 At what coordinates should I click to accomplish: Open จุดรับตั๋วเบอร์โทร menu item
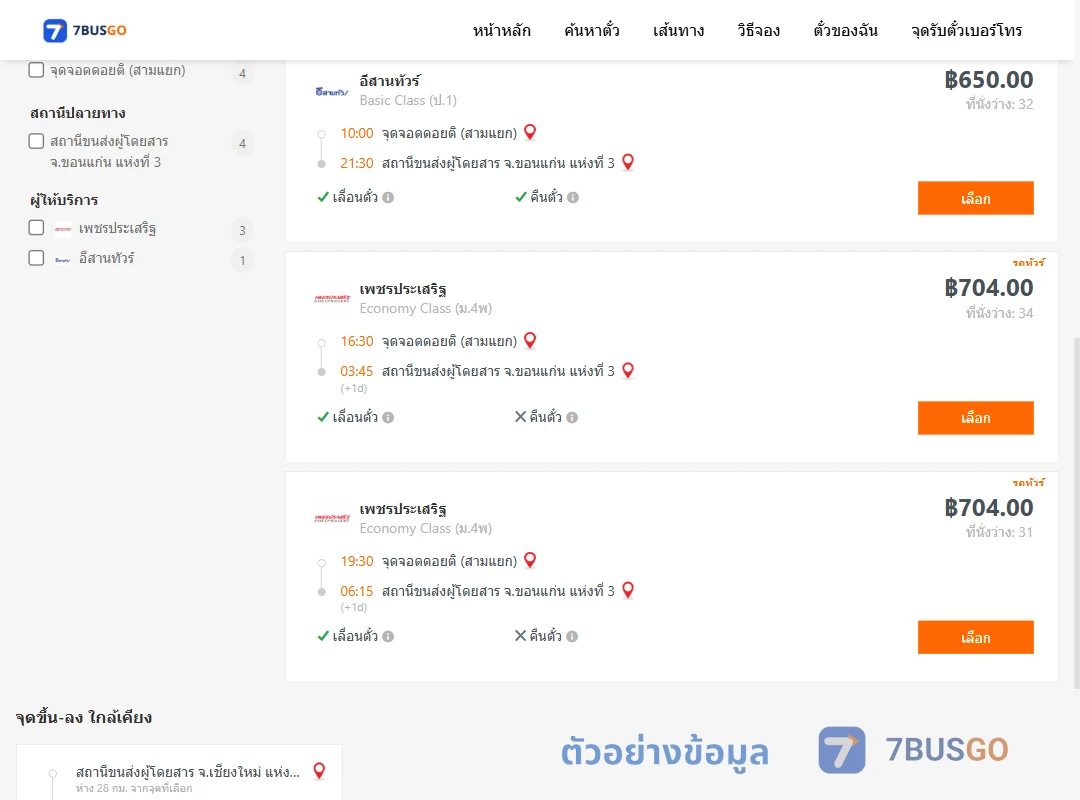click(x=966, y=30)
